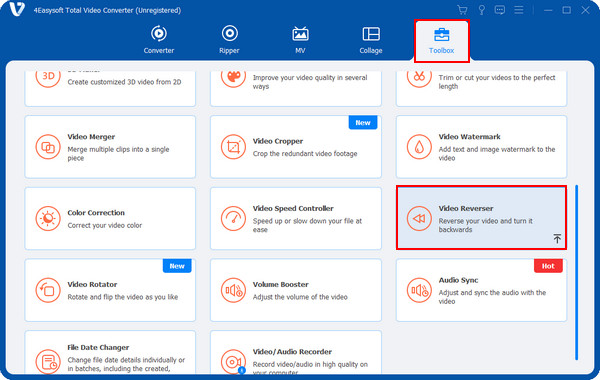Click the Video Cropper crop icon
The image size is (600, 380).
coord(233,147)
